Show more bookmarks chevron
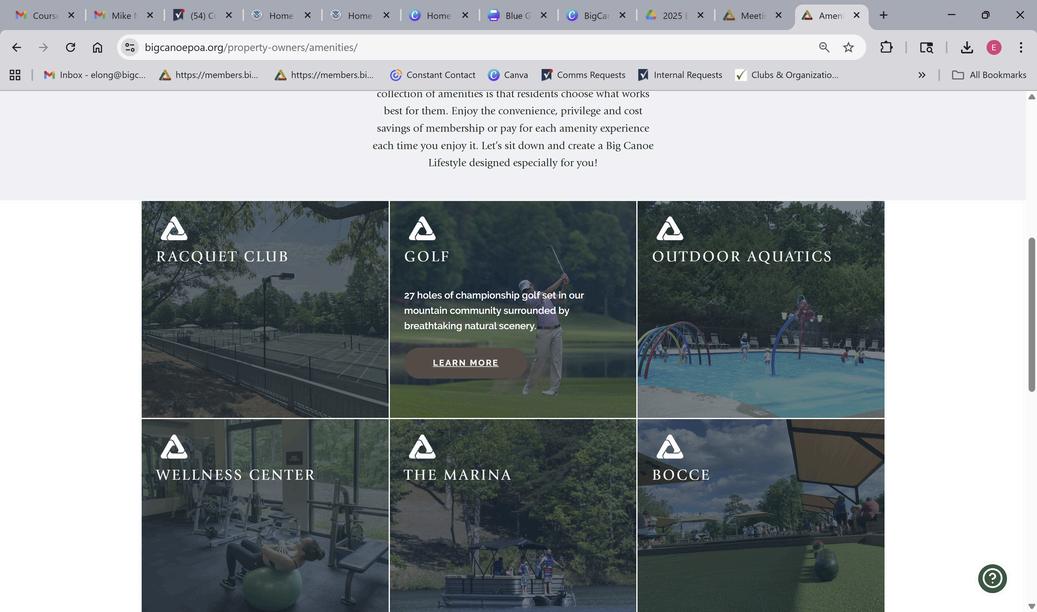This screenshot has height=612, width=1037. [922, 75]
